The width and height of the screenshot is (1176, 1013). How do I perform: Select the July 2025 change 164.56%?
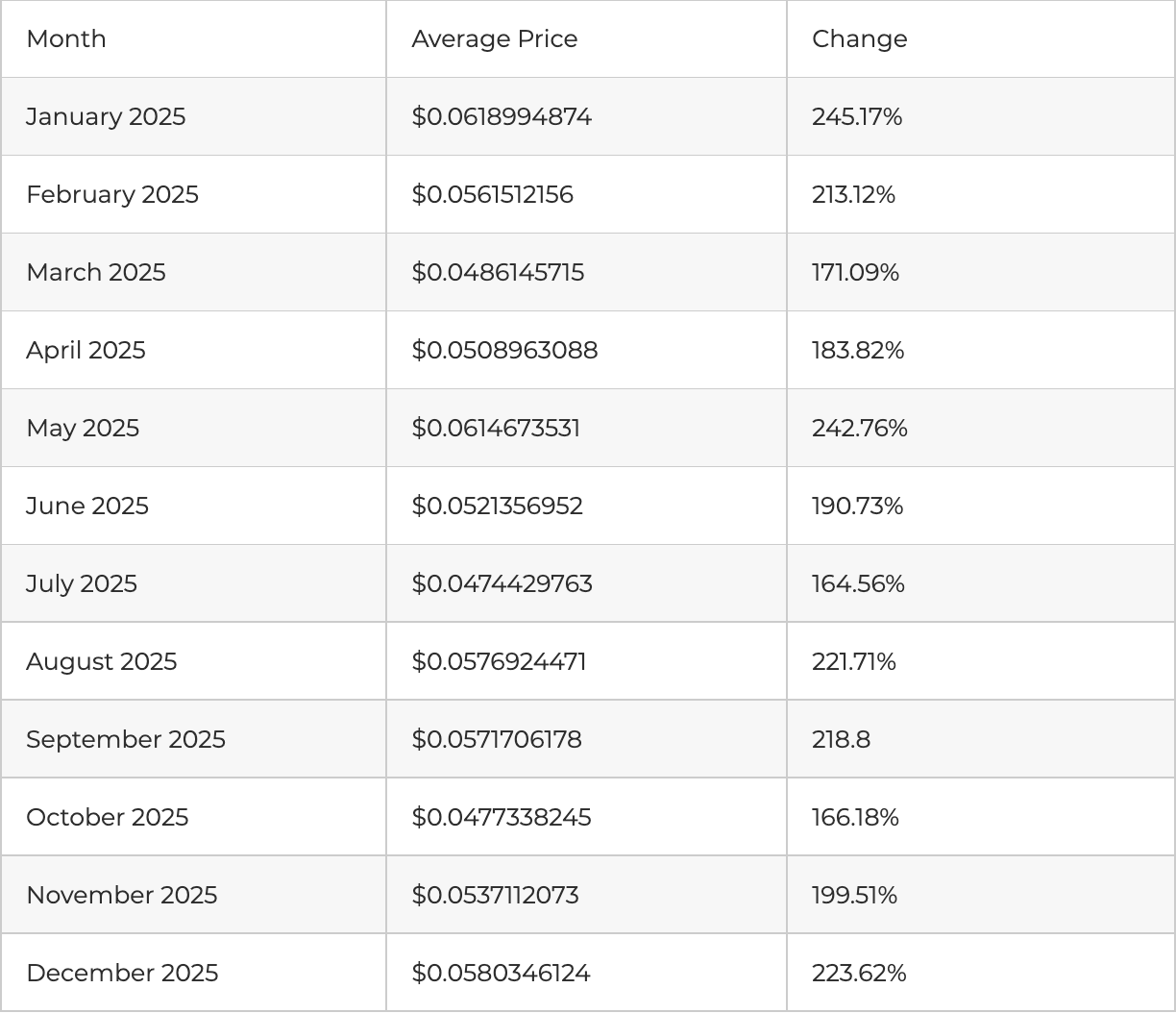pyautogui.click(x=858, y=584)
